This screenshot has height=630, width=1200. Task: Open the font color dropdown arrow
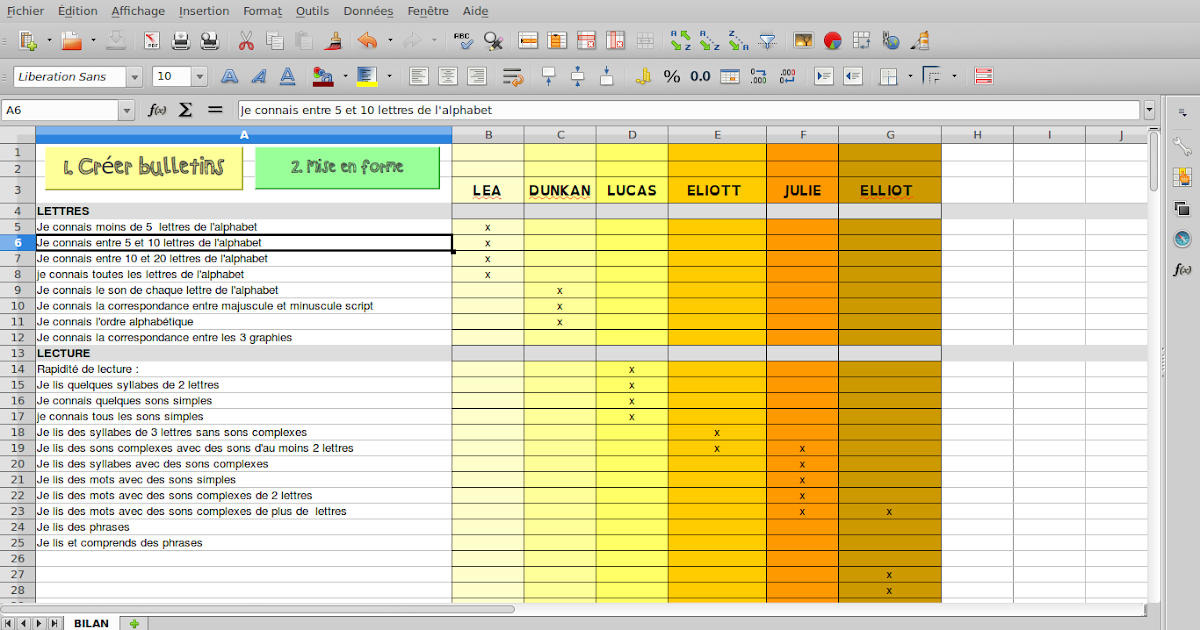(x=345, y=75)
